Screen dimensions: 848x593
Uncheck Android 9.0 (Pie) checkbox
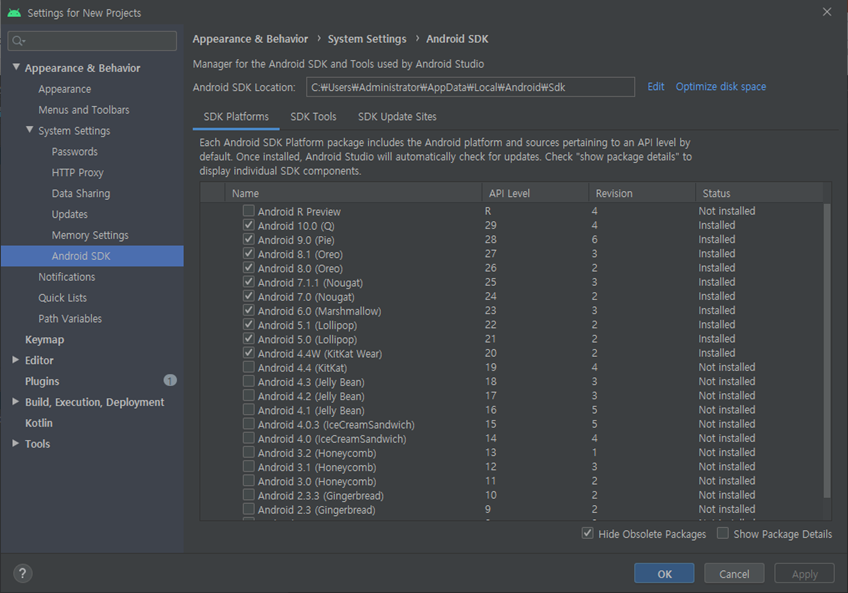tap(248, 239)
